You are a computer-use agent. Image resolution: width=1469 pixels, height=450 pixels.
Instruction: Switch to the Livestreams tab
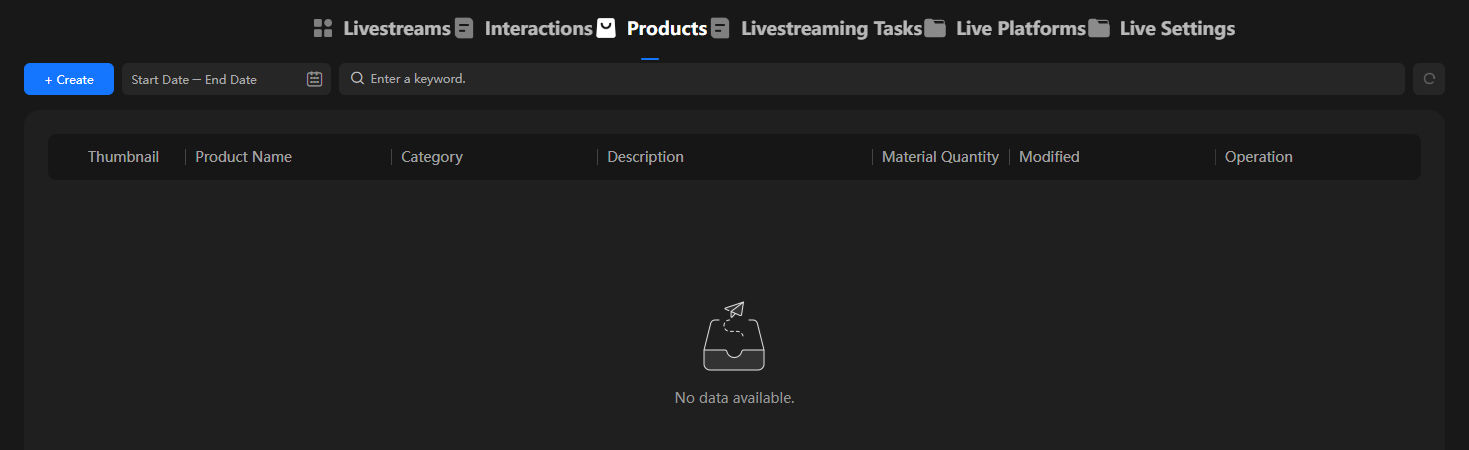397,28
